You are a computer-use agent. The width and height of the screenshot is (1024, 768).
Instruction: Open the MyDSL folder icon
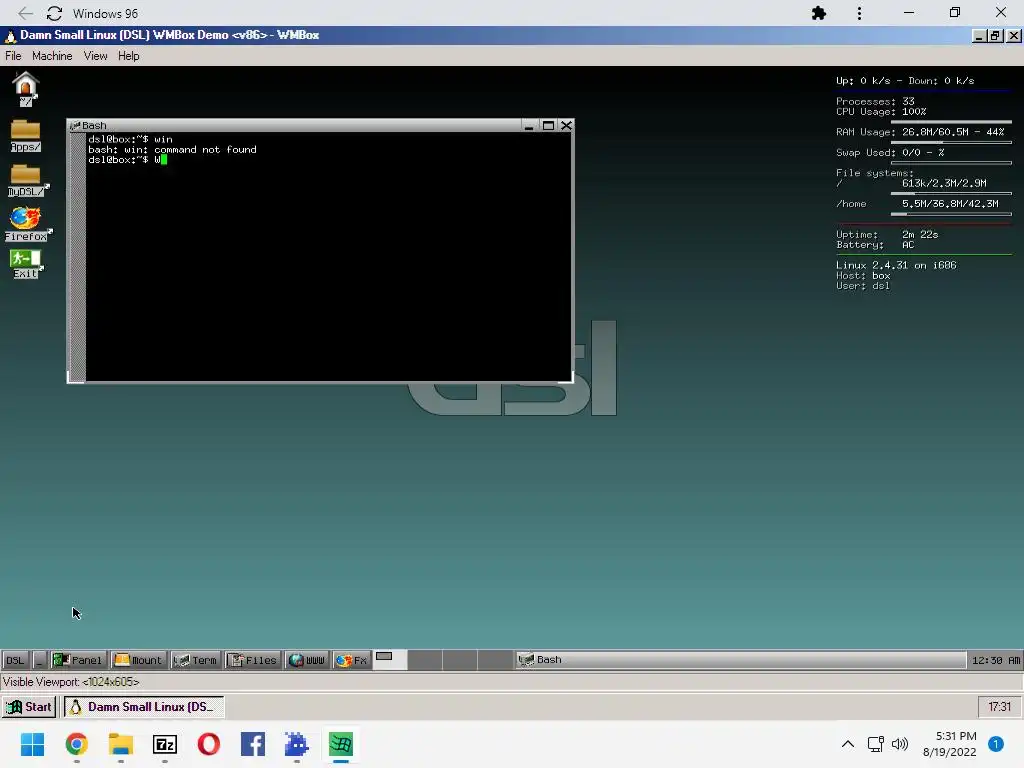tap(27, 180)
